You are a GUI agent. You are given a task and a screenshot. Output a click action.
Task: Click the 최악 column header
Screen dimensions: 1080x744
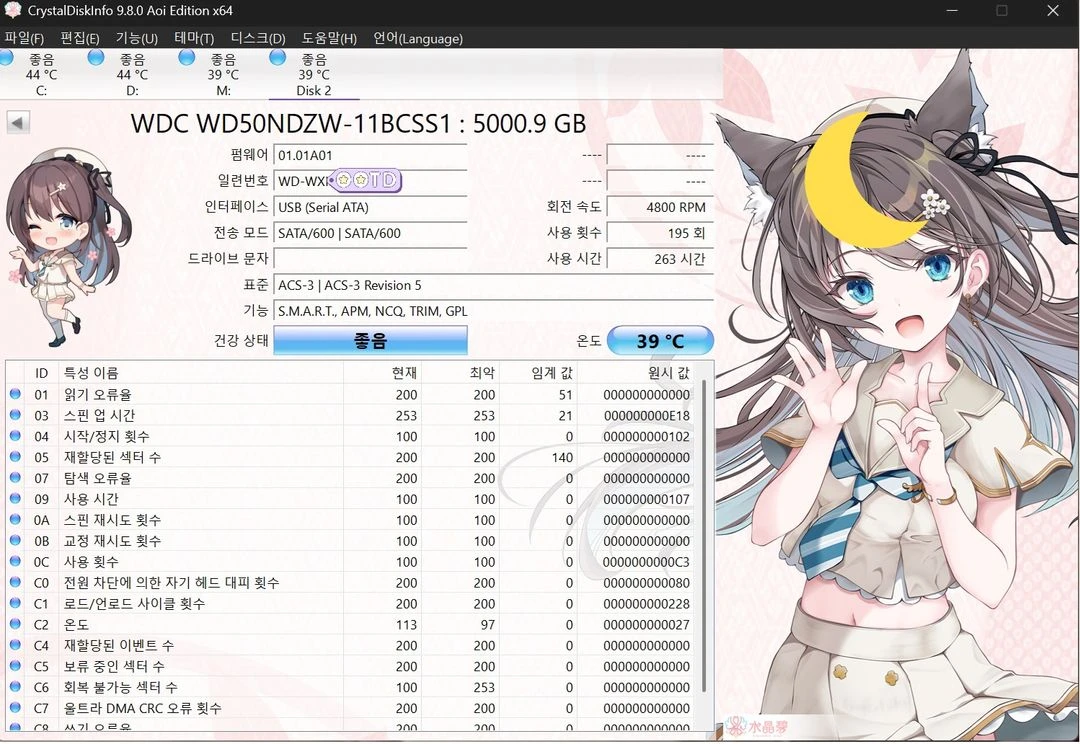460,373
